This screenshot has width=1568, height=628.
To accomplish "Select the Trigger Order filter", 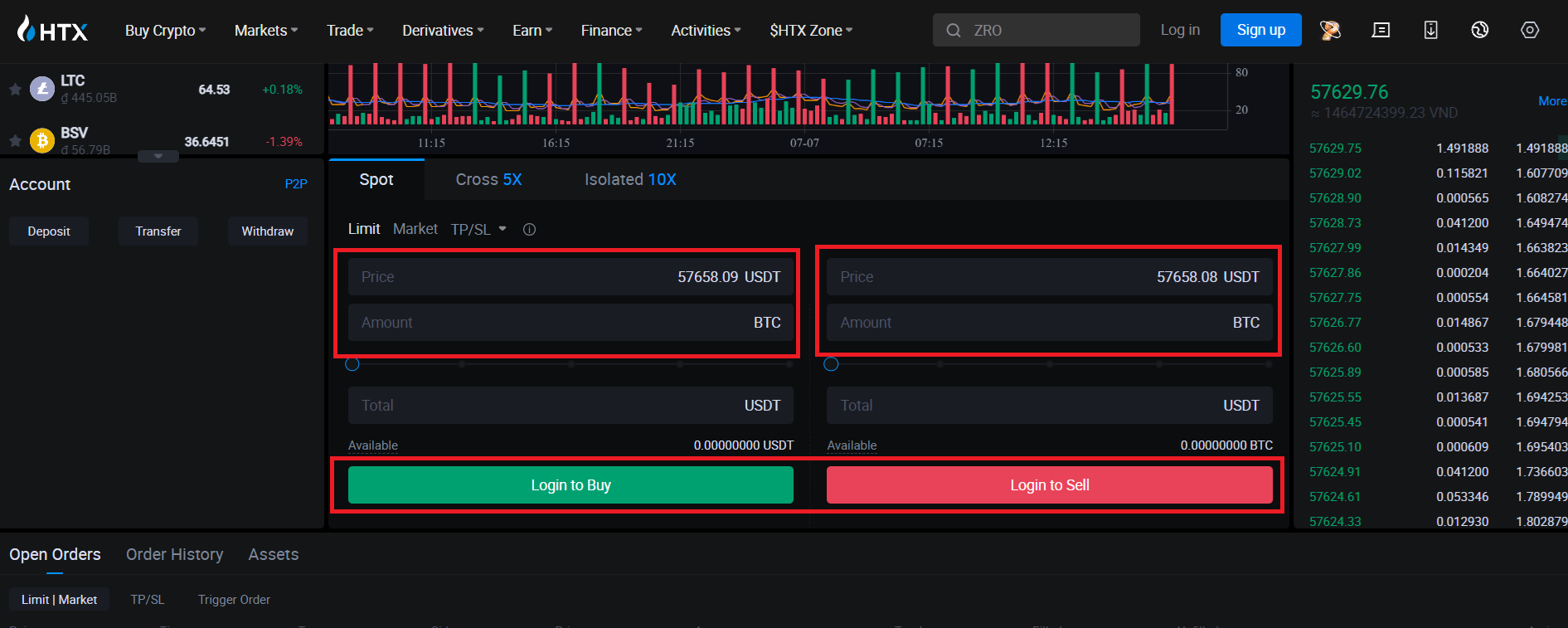I will pyautogui.click(x=234, y=599).
